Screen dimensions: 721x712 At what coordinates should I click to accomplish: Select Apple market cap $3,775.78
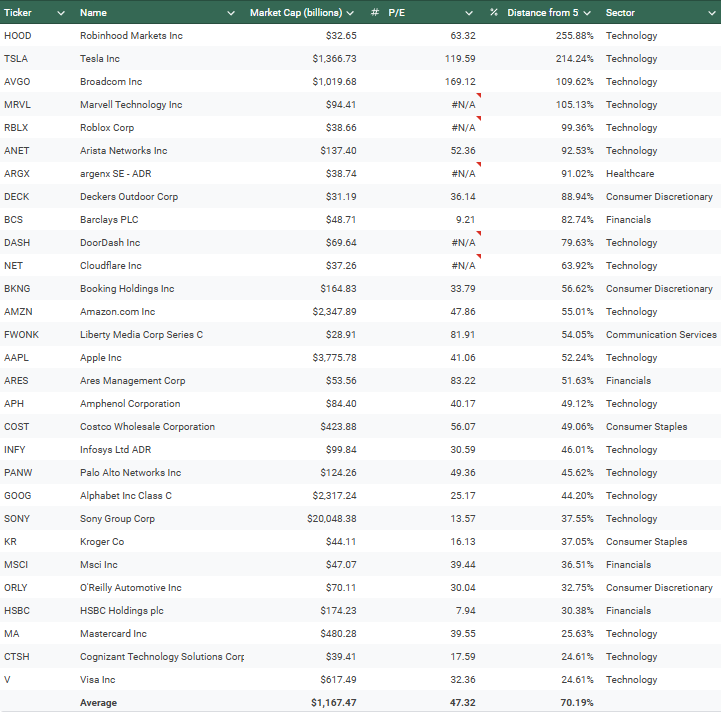tap(334, 357)
